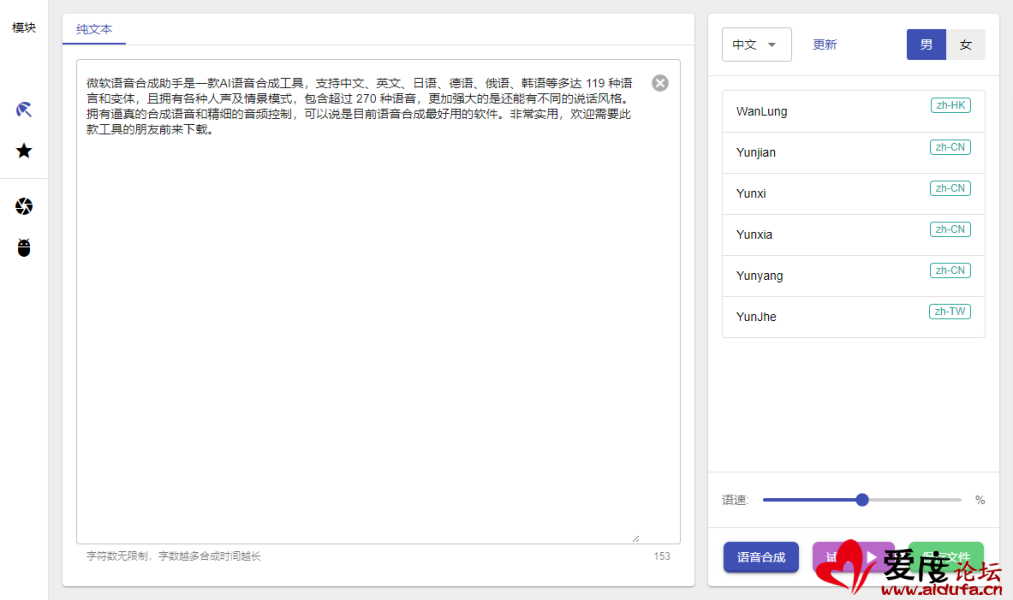Clear text with the round X icon
Viewport: 1013px width, 600px height.
click(x=660, y=83)
